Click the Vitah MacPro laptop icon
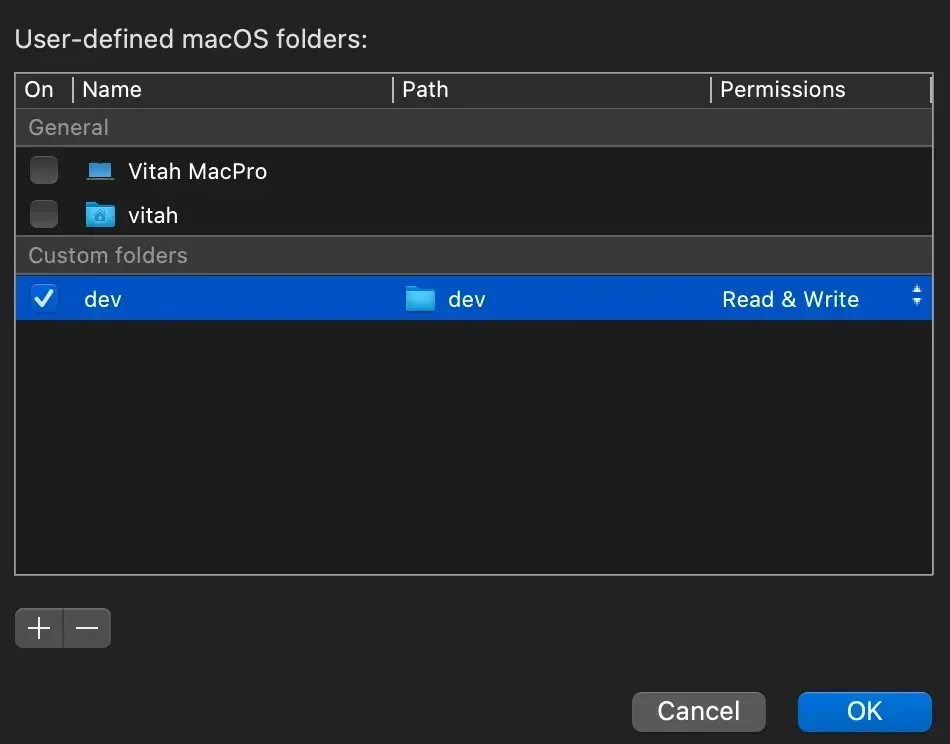The image size is (950, 744). point(100,171)
